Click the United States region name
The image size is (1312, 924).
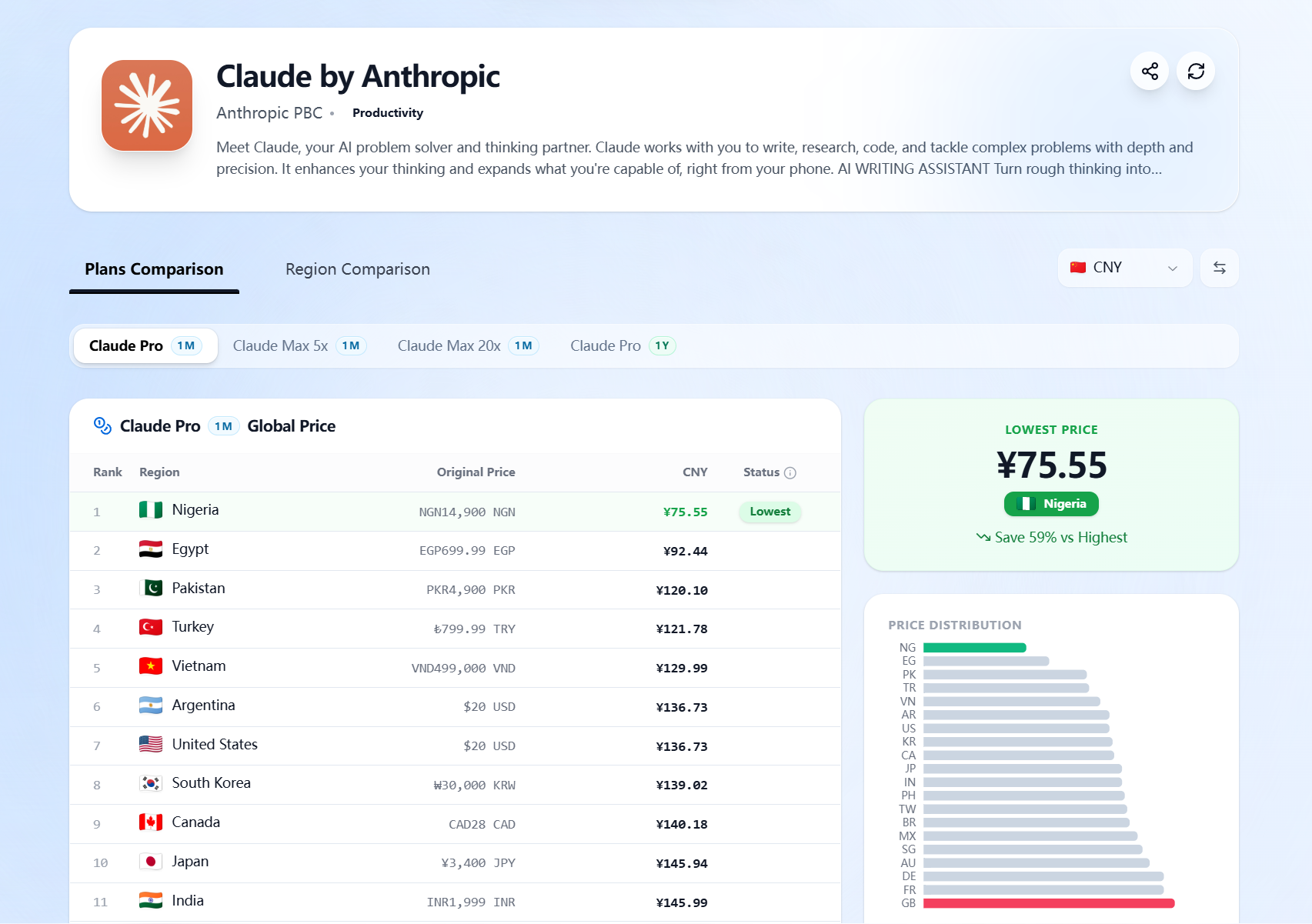(x=215, y=745)
